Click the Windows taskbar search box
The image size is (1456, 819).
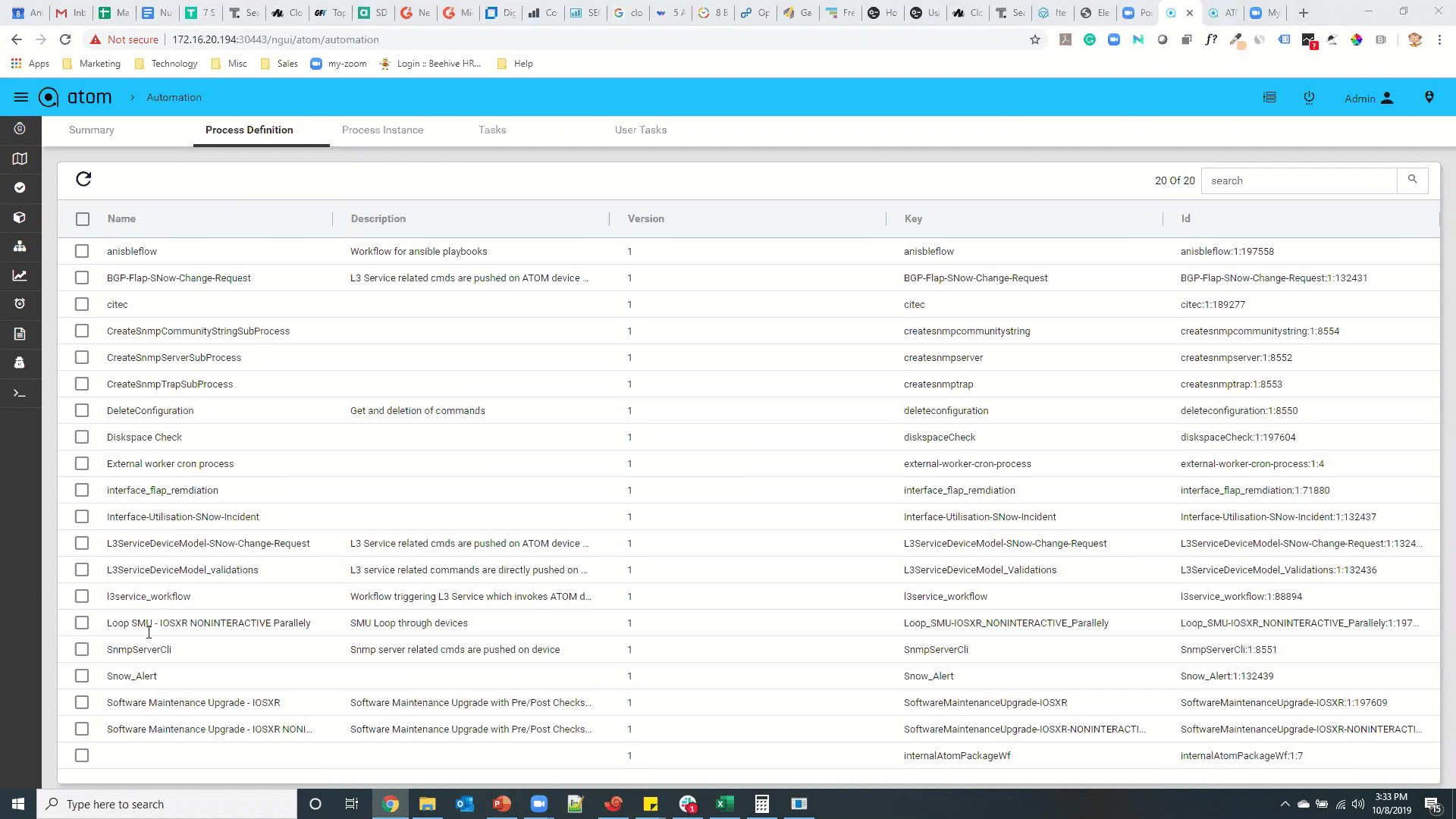[x=167, y=804]
